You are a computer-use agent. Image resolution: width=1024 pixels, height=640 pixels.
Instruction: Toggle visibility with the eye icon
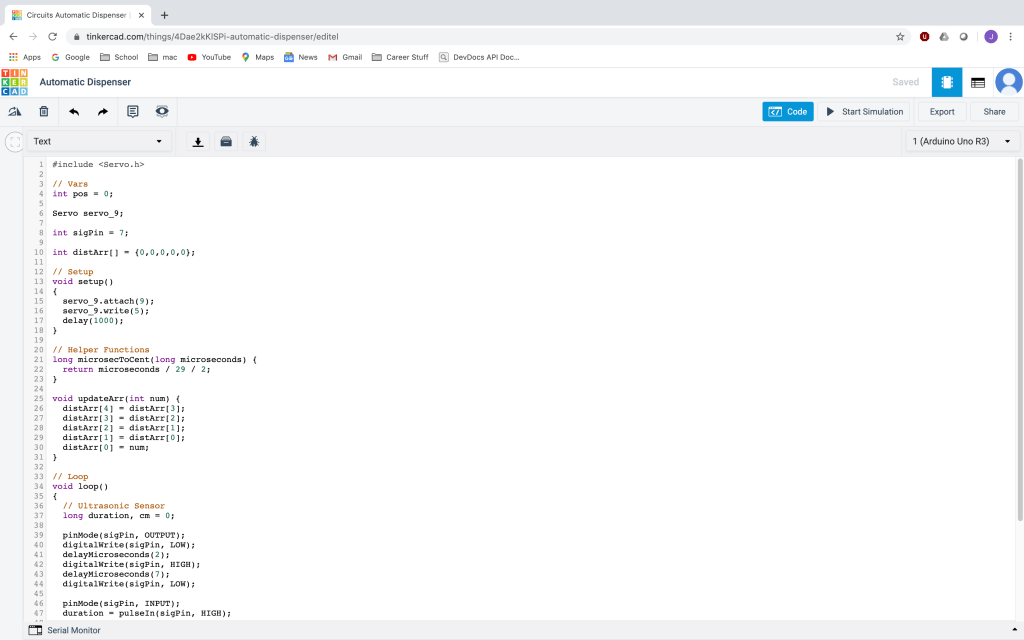(162, 112)
